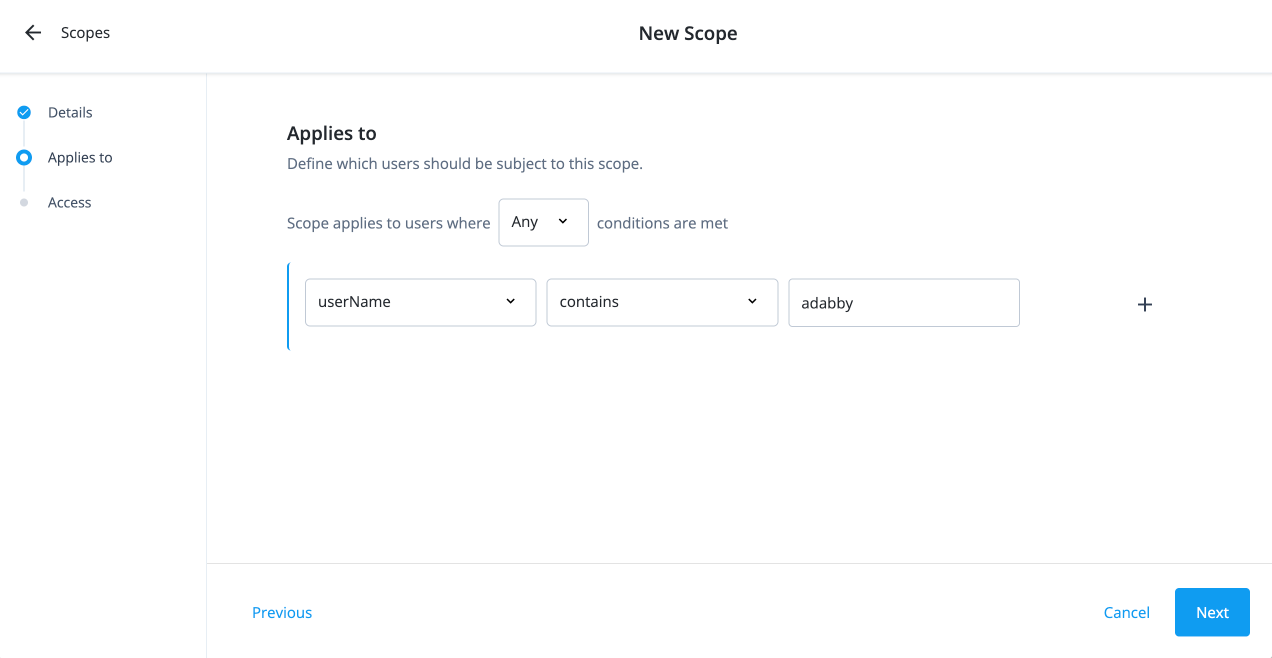
Task: Select the Applies to step label
Action: tap(79, 157)
